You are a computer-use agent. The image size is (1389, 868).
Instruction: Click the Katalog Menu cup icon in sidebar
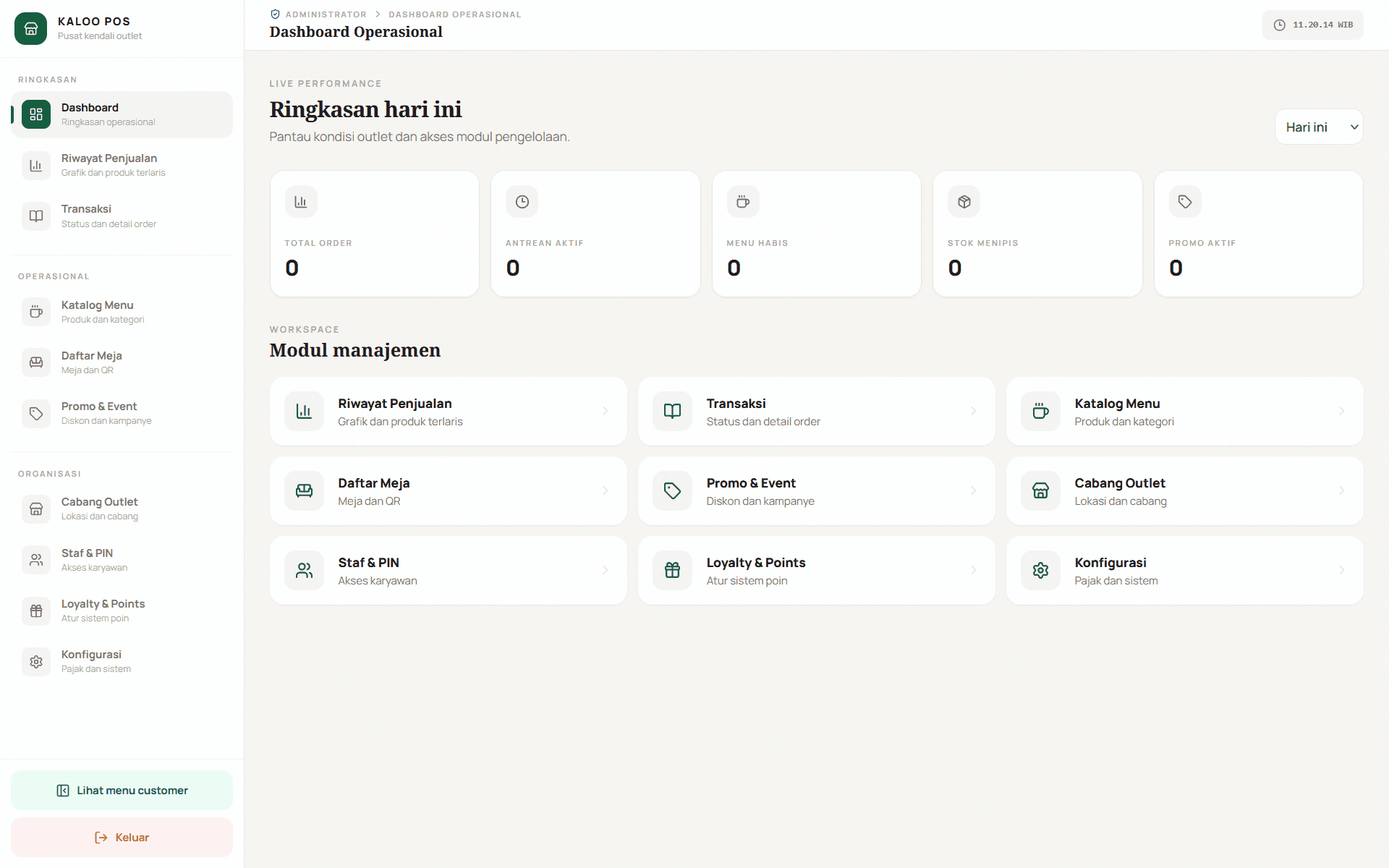click(x=36, y=312)
